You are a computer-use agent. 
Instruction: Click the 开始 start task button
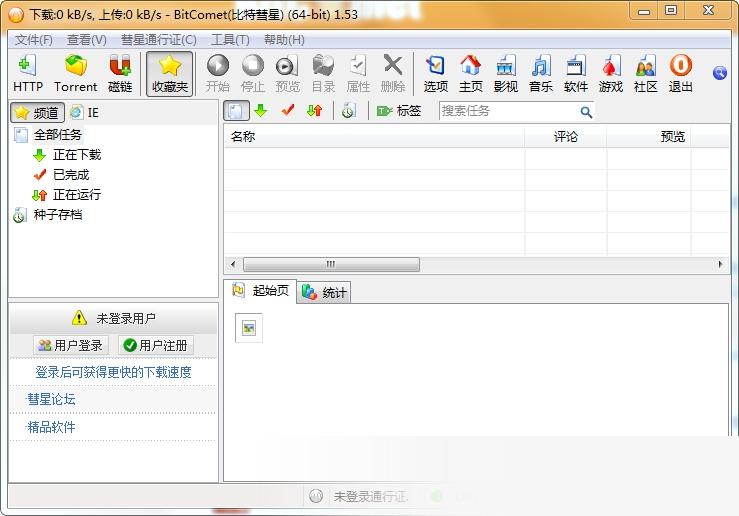(218, 74)
